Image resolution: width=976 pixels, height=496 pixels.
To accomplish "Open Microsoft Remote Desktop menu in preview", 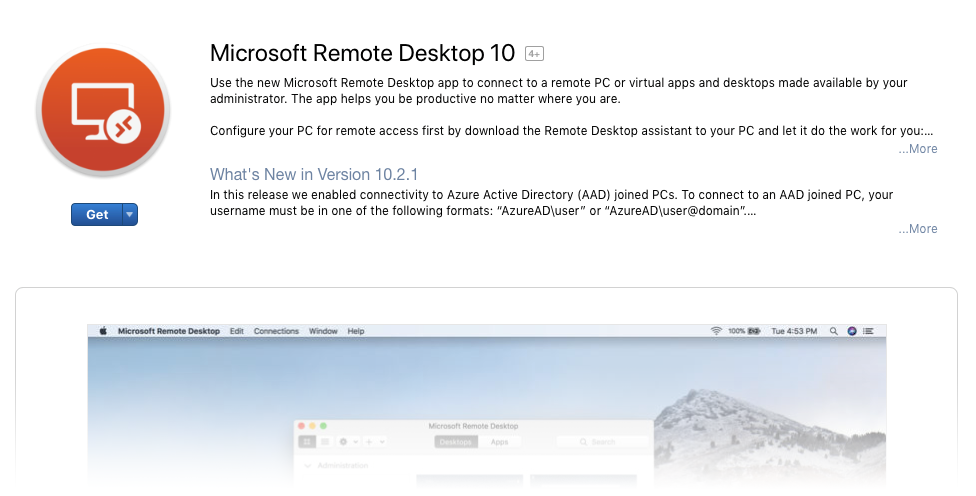I will (x=169, y=331).
